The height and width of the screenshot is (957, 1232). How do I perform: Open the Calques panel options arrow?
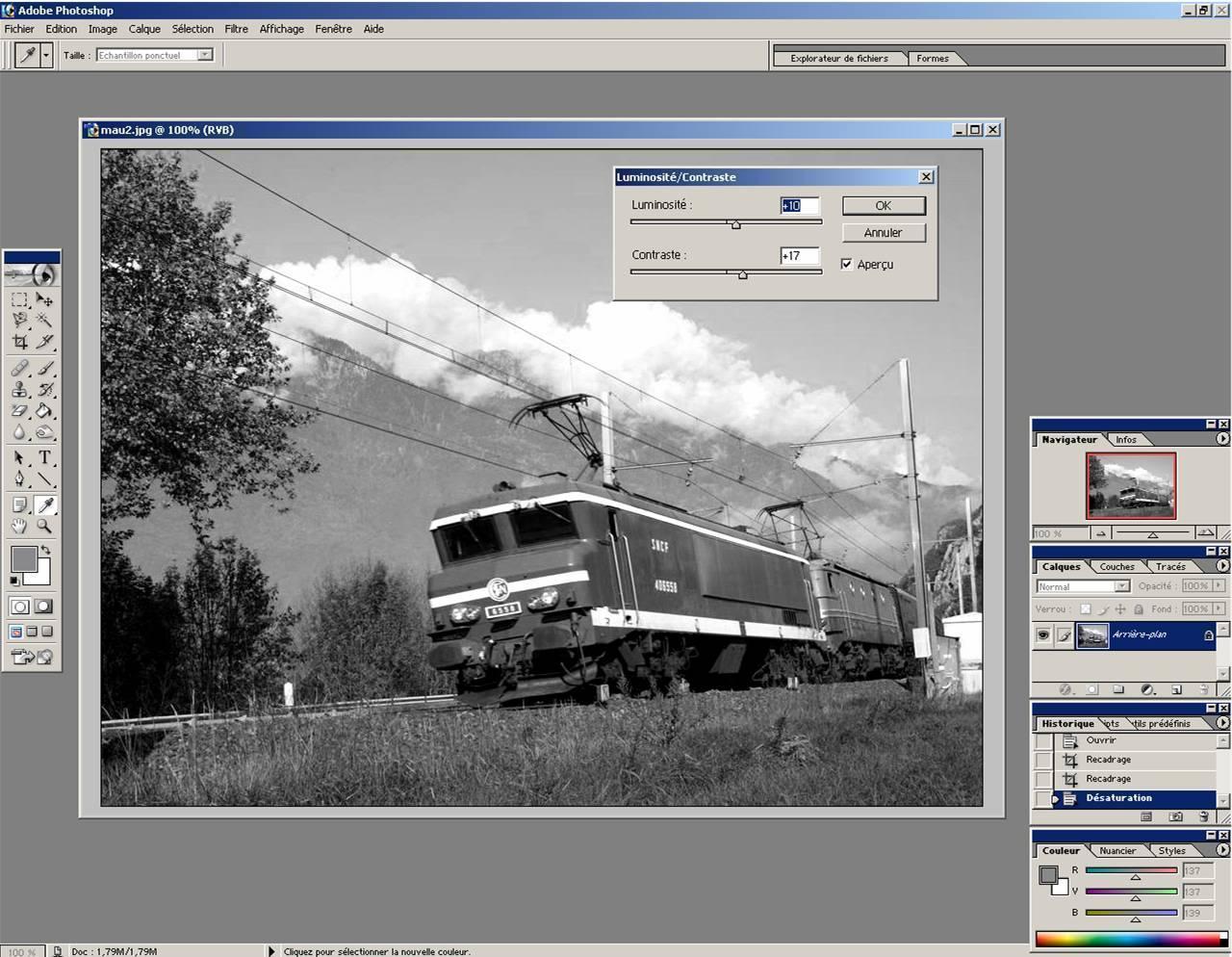point(1222,566)
